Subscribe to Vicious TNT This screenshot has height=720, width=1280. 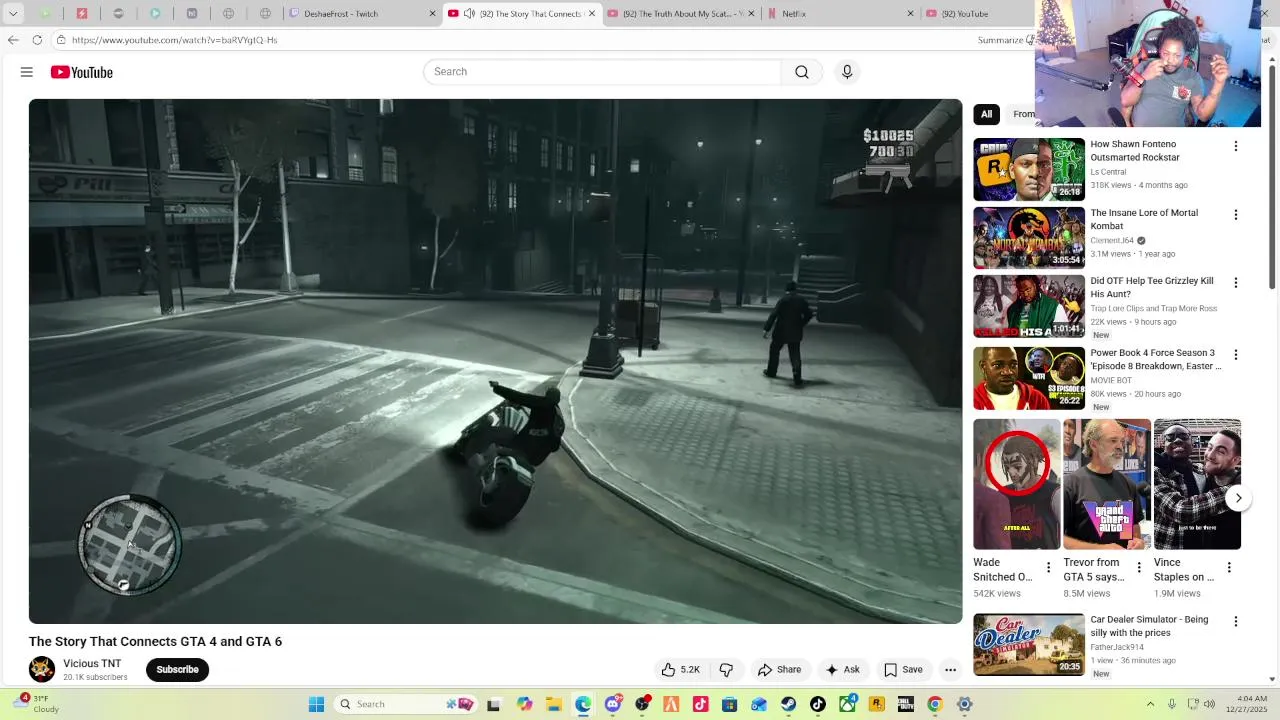[177, 670]
